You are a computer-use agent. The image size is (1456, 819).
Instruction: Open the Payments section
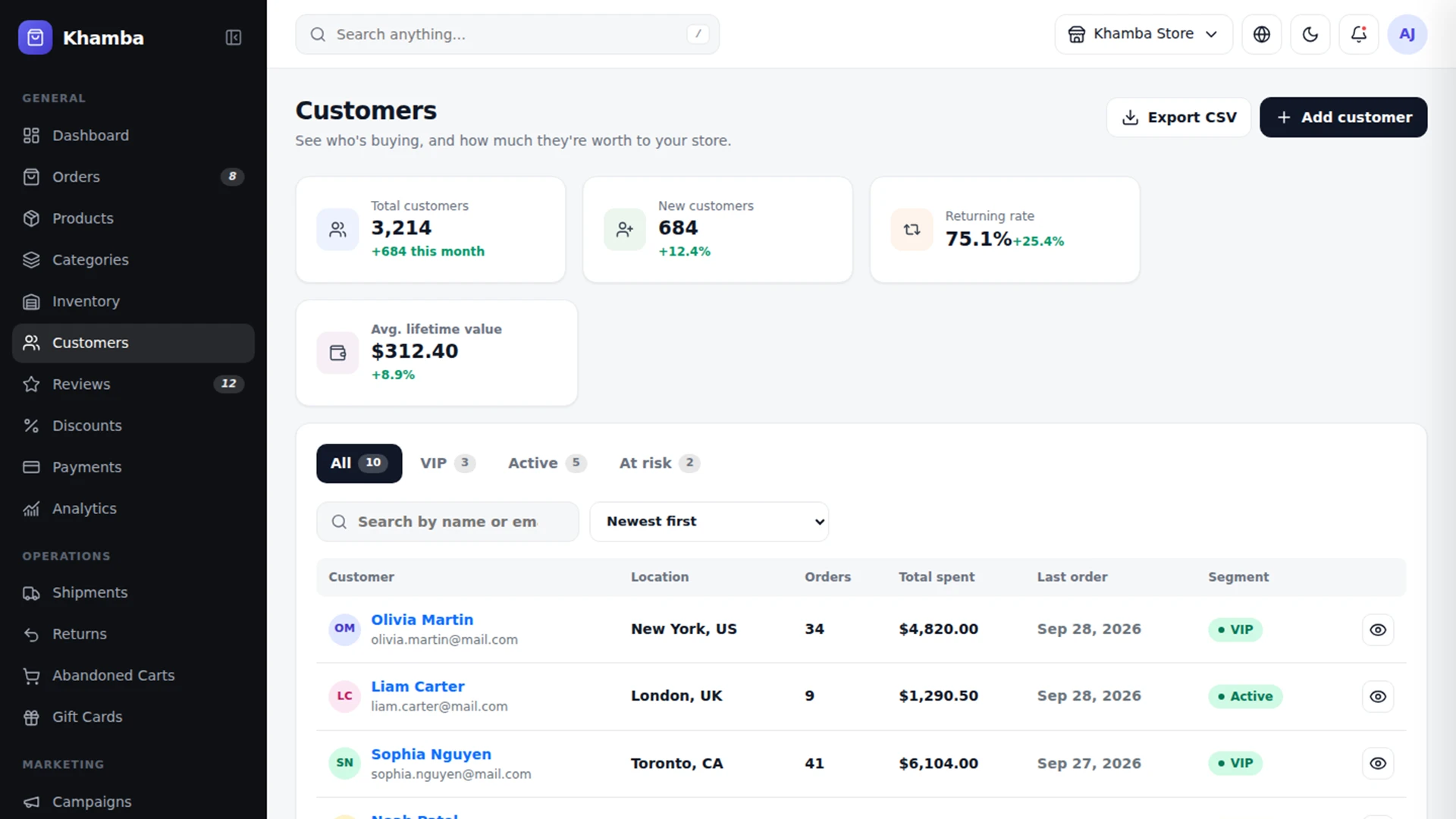[133, 467]
